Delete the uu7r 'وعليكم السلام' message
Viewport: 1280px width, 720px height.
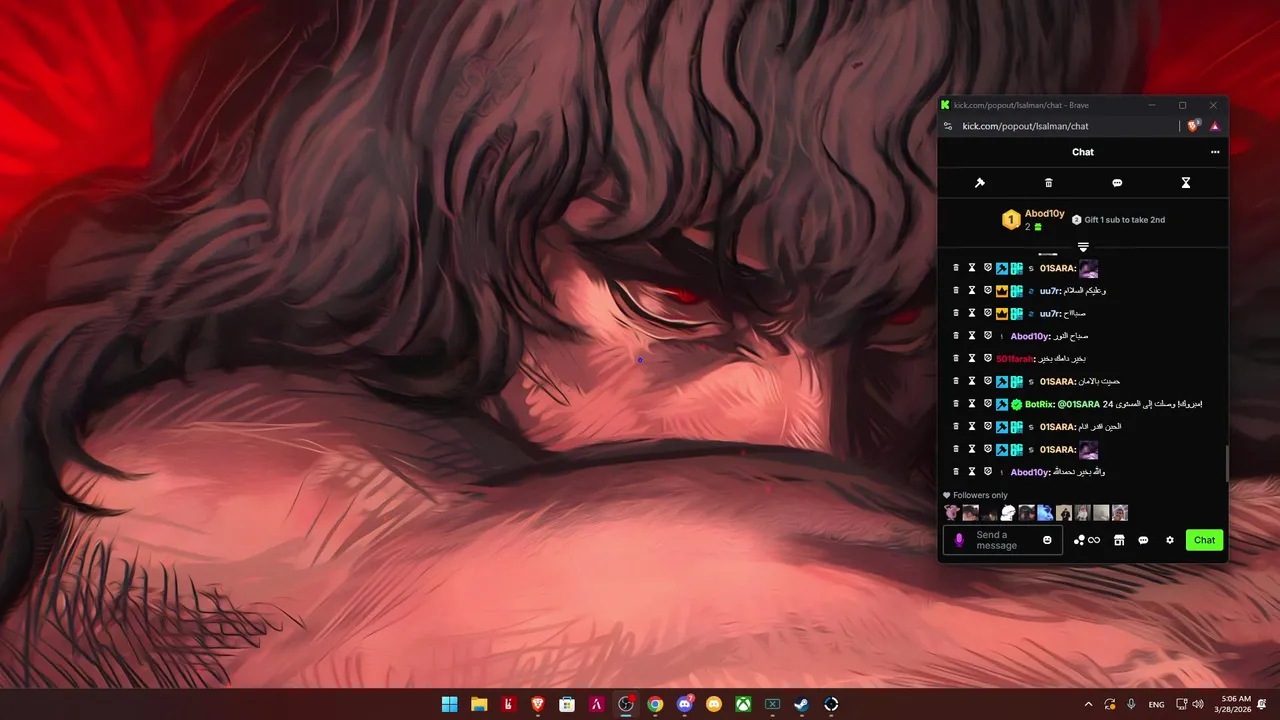pos(956,291)
